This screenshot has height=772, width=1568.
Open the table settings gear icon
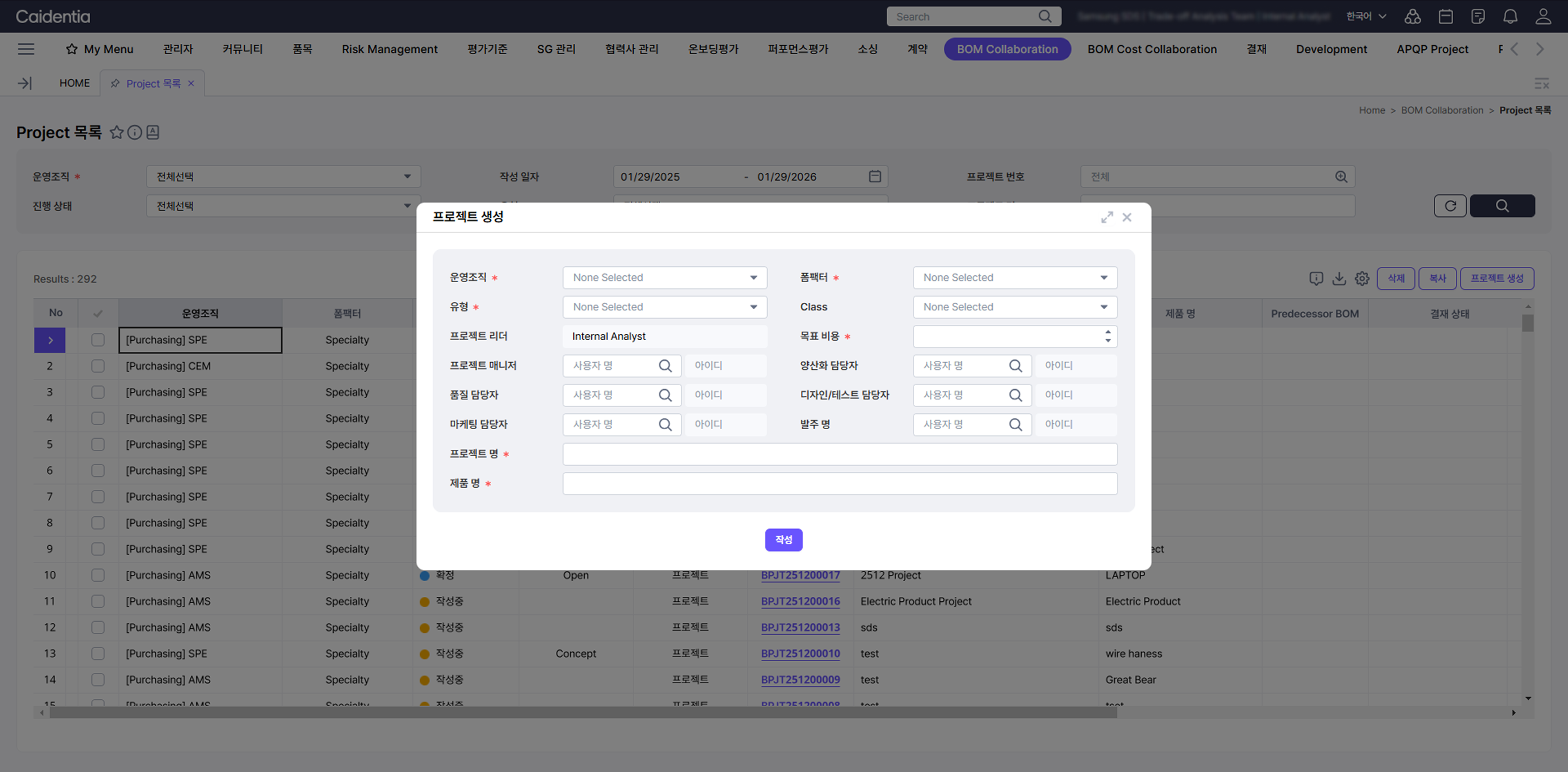1362,278
